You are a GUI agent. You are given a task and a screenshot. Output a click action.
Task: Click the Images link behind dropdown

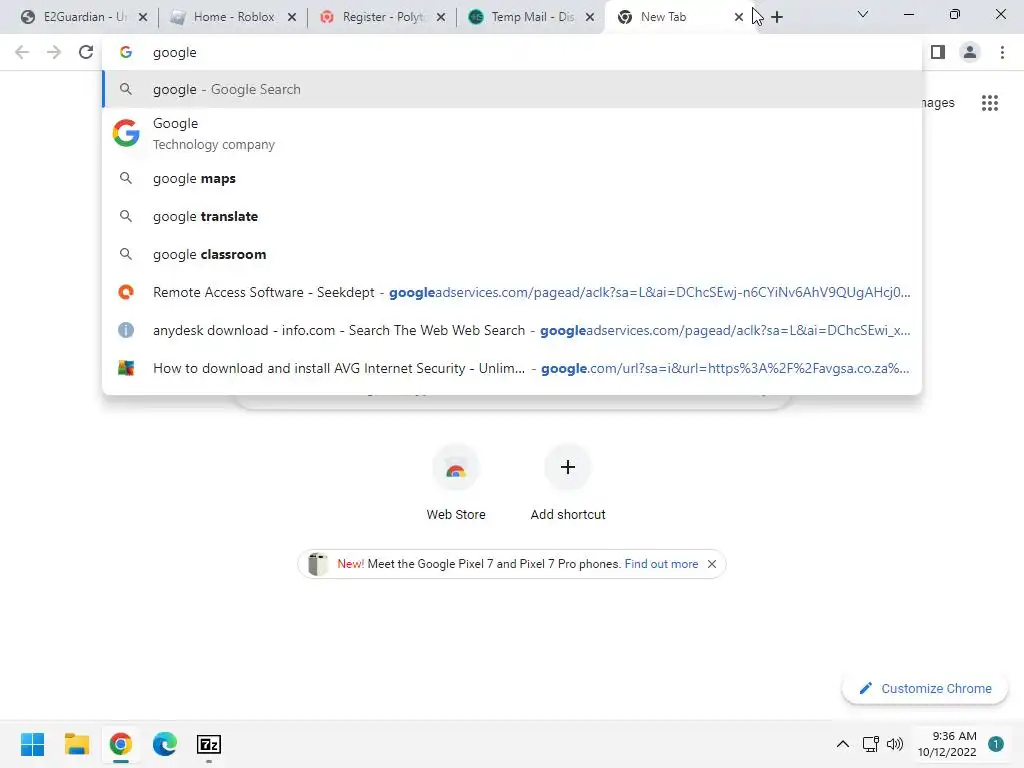pyautogui.click(x=939, y=103)
